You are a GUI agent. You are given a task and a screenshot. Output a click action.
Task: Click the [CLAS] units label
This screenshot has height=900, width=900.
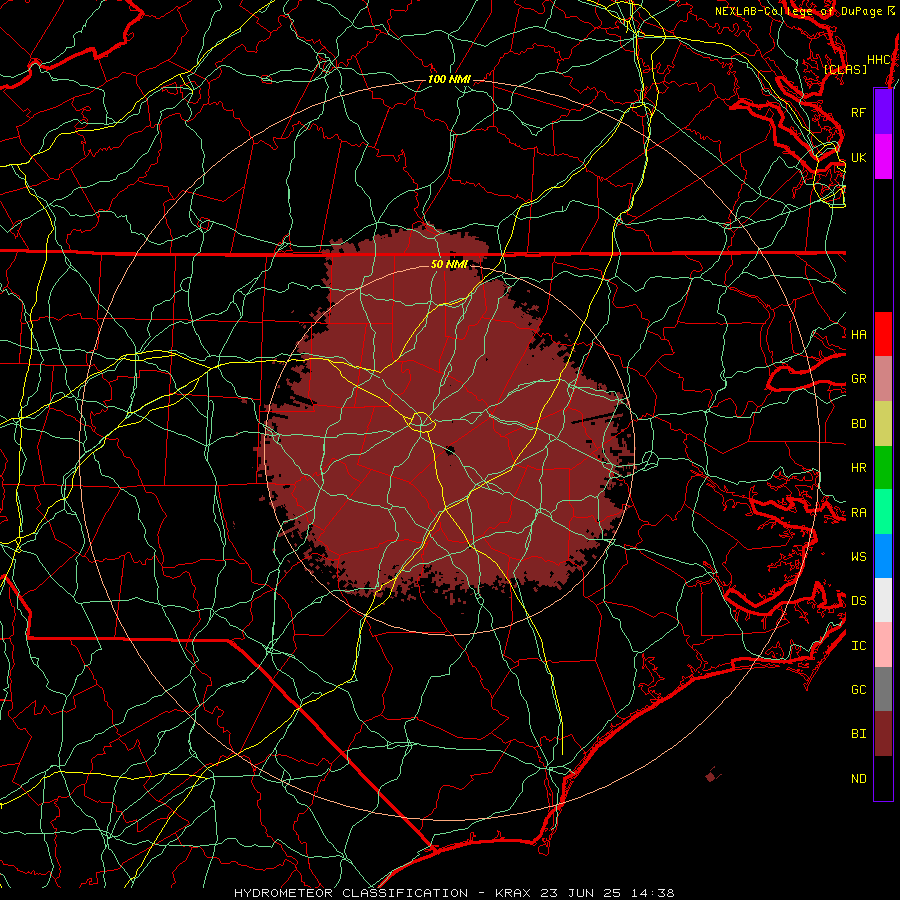[x=845, y=69]
